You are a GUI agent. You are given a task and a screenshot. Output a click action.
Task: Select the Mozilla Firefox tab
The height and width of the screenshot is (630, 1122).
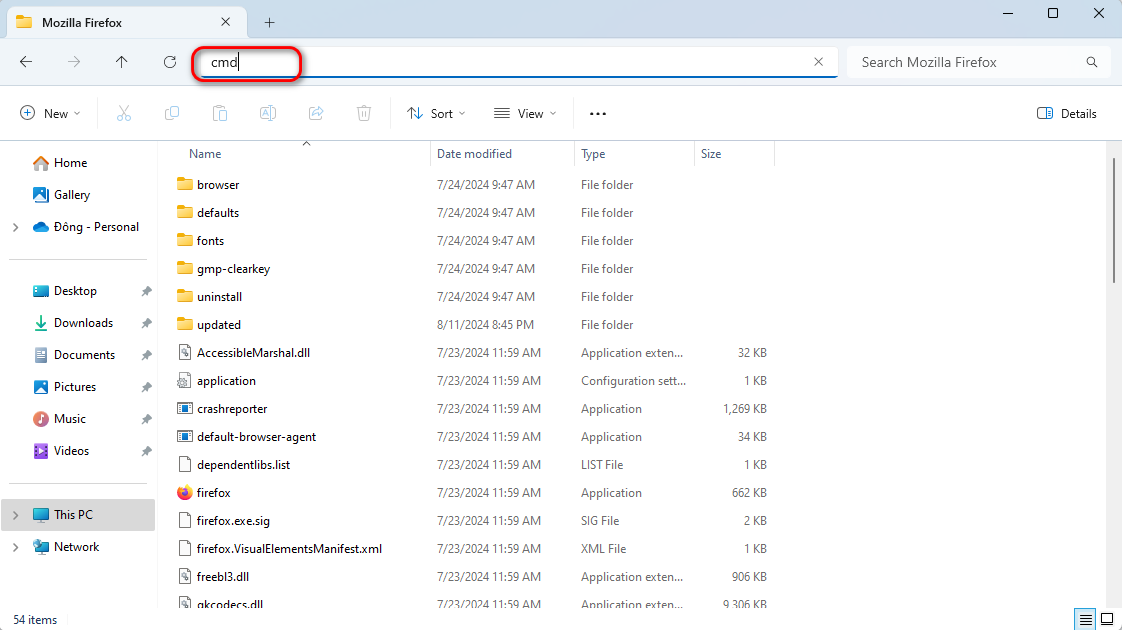(127, 22)
